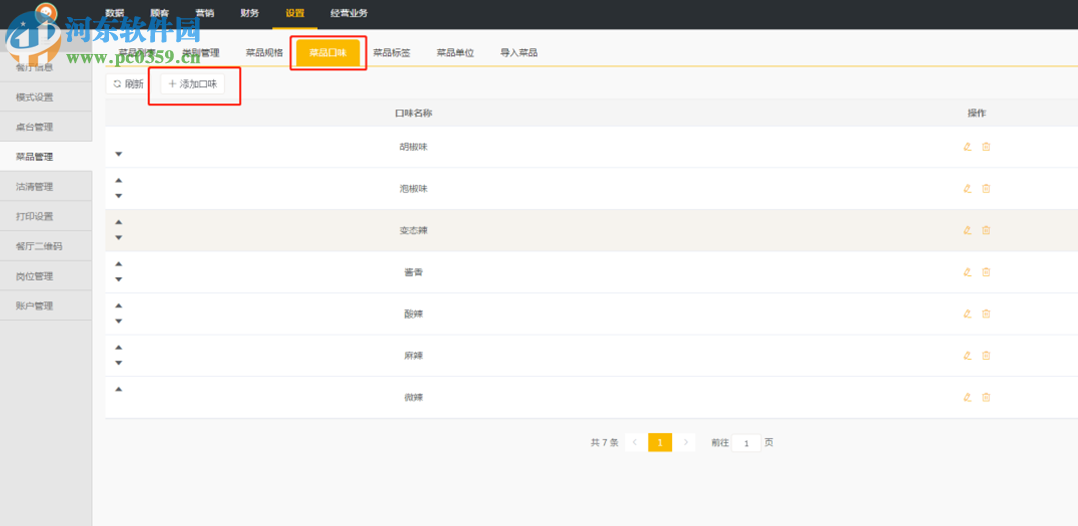Move 泡椒味 up one position
Image resolution: width=1078 pixels, height=526 pixels.
pos(118,180)
